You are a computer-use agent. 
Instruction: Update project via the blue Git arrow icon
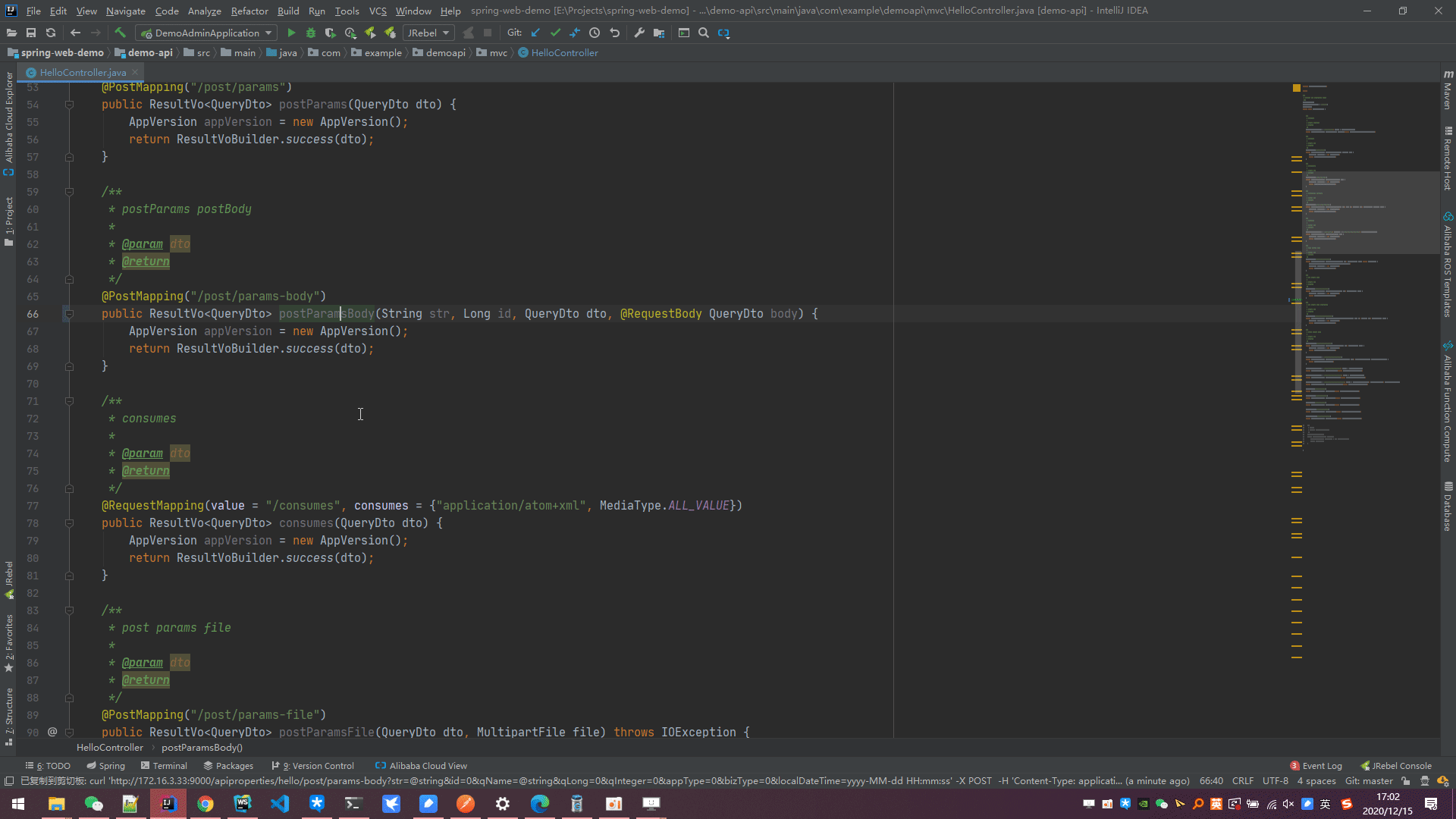535,33
